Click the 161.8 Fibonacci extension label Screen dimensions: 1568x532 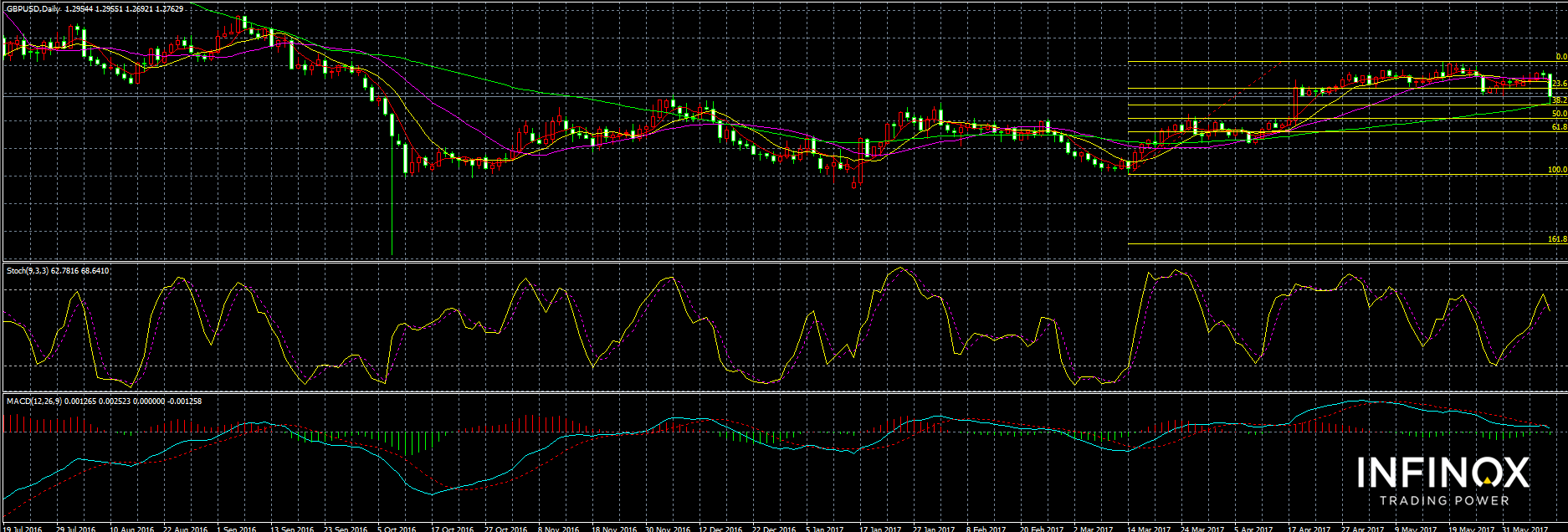click(x=1556, y=239)
